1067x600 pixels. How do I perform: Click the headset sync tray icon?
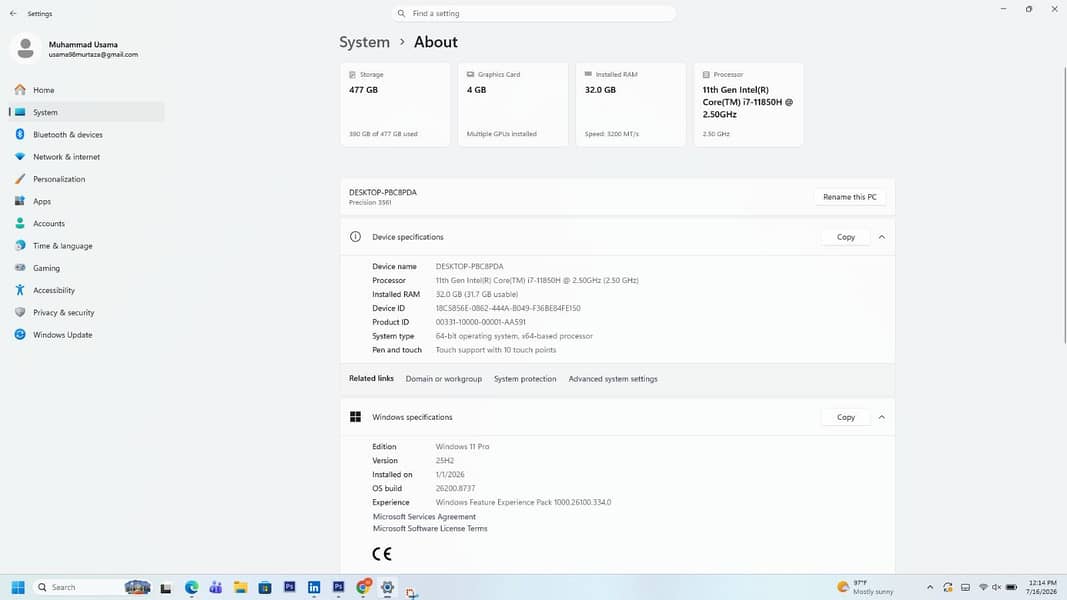[947, 587]
